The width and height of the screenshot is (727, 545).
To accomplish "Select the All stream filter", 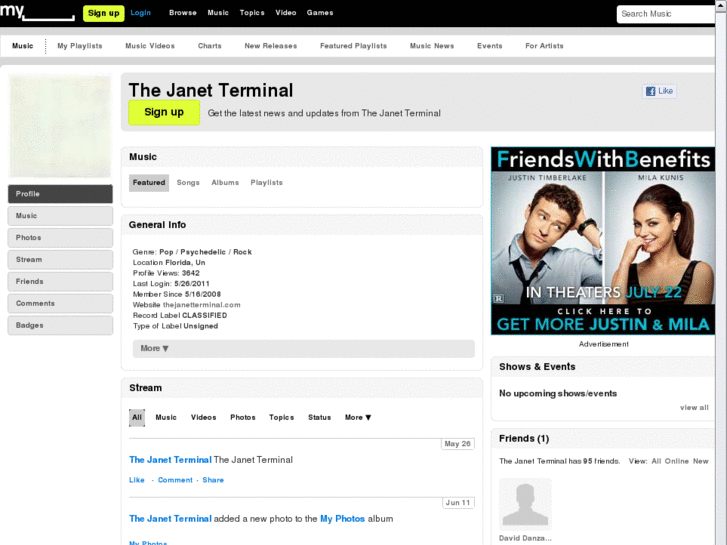I will [x=137, y=417].
